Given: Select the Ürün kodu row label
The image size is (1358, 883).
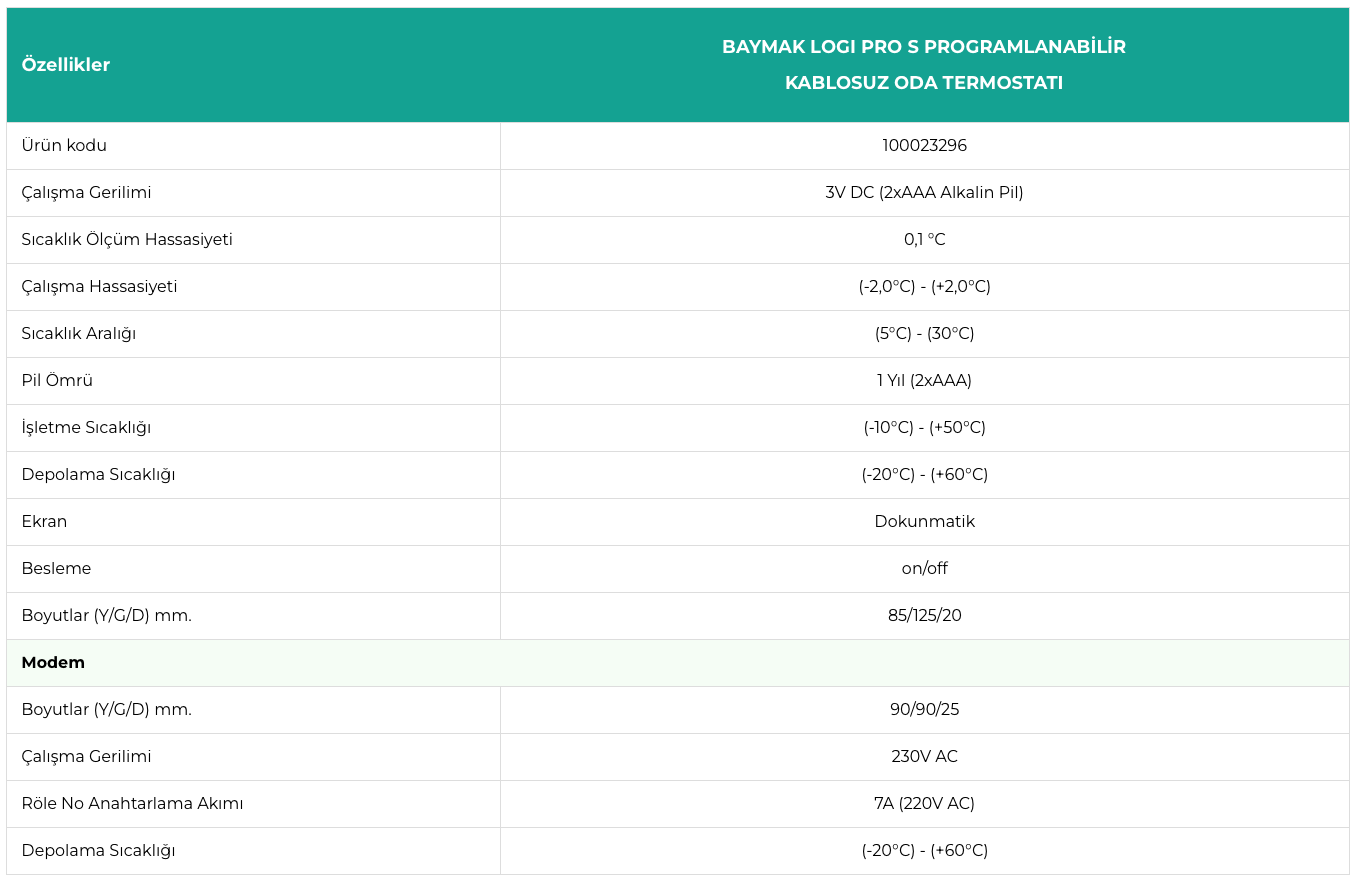Looking at the screenshot, I should pyautogui.click(x=64, y=146).
